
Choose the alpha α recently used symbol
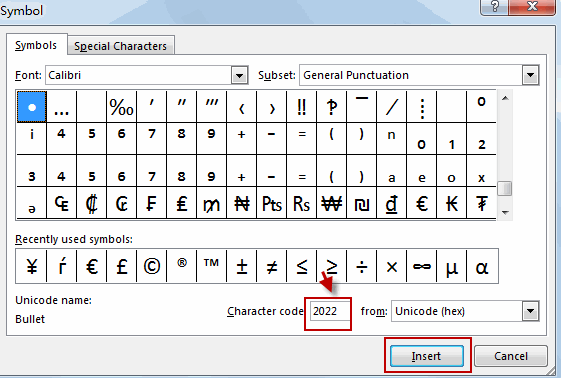coord(482,266)
